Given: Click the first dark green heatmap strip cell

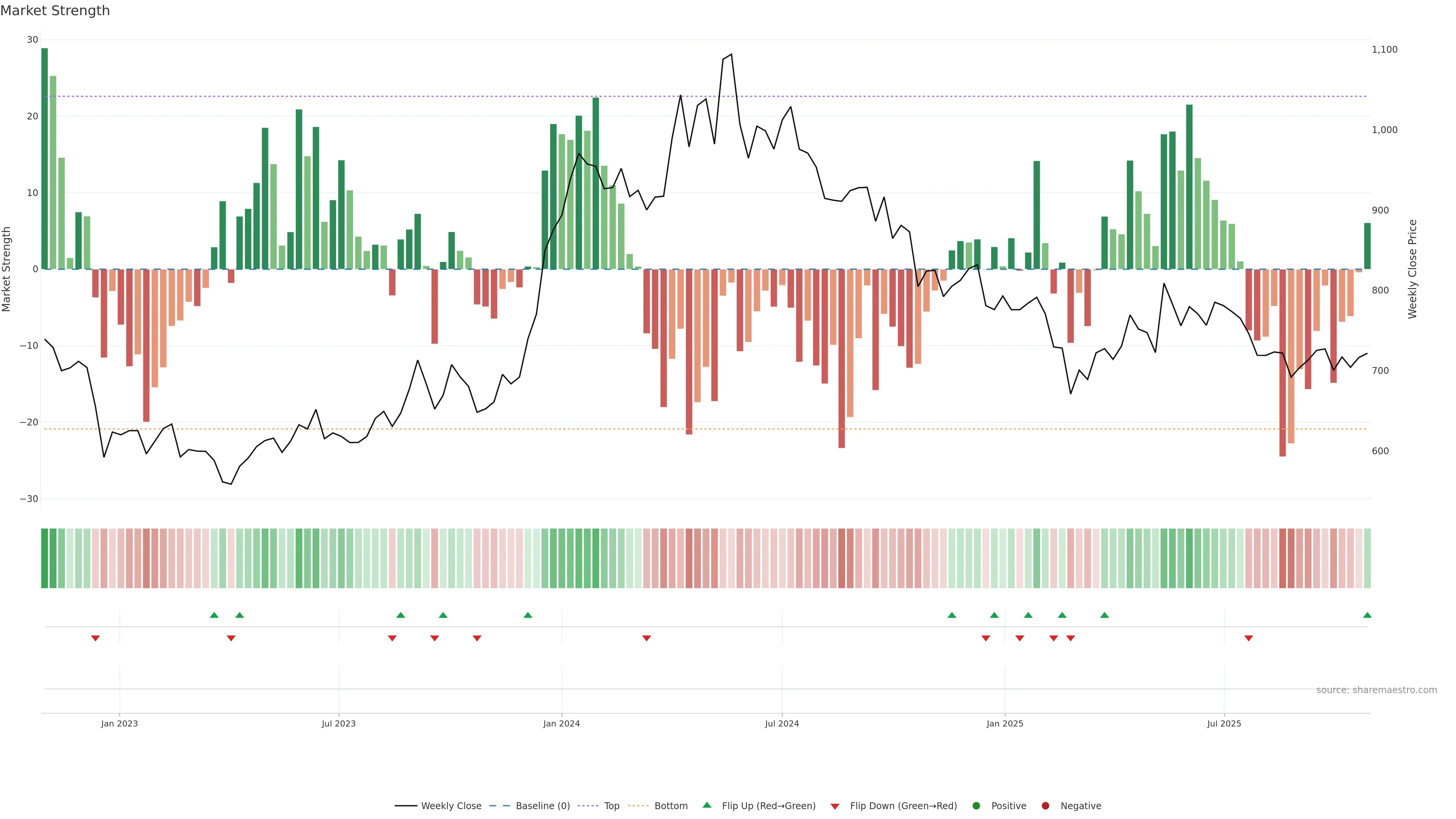Looking at the screenshot, I should click(x=45, y=559).
